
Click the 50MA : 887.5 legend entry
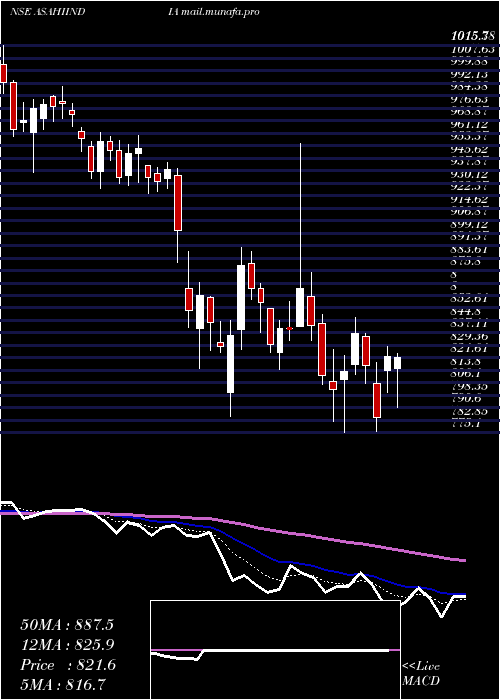67,625
